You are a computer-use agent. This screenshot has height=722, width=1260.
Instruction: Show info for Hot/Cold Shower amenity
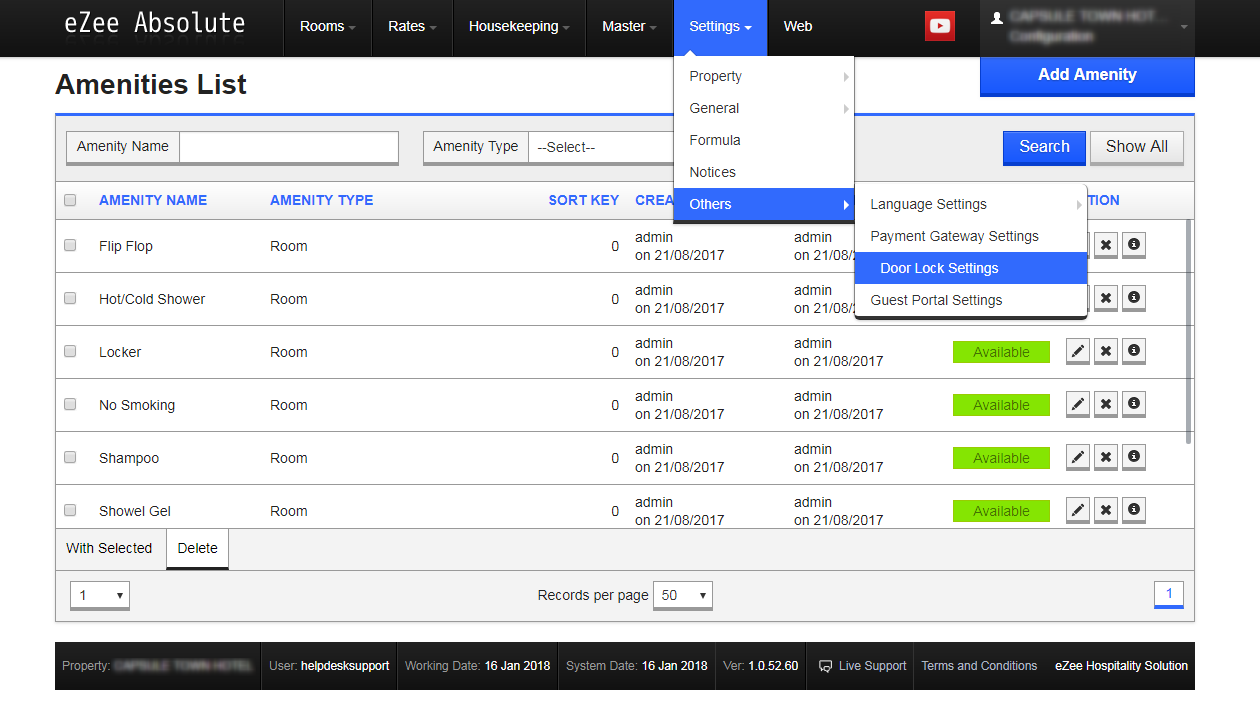1134,299
